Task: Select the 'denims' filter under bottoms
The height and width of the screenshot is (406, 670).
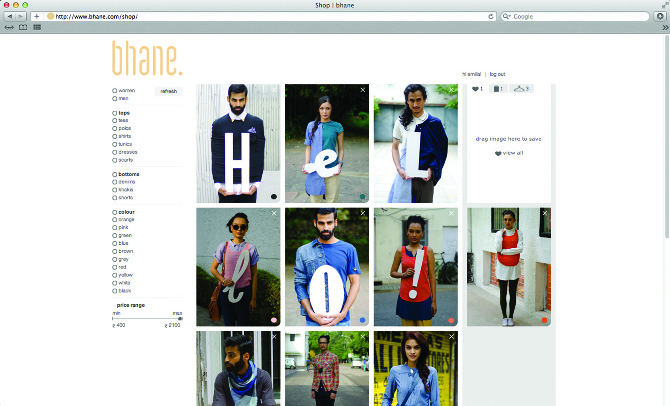Action: [x=115, y=182]
